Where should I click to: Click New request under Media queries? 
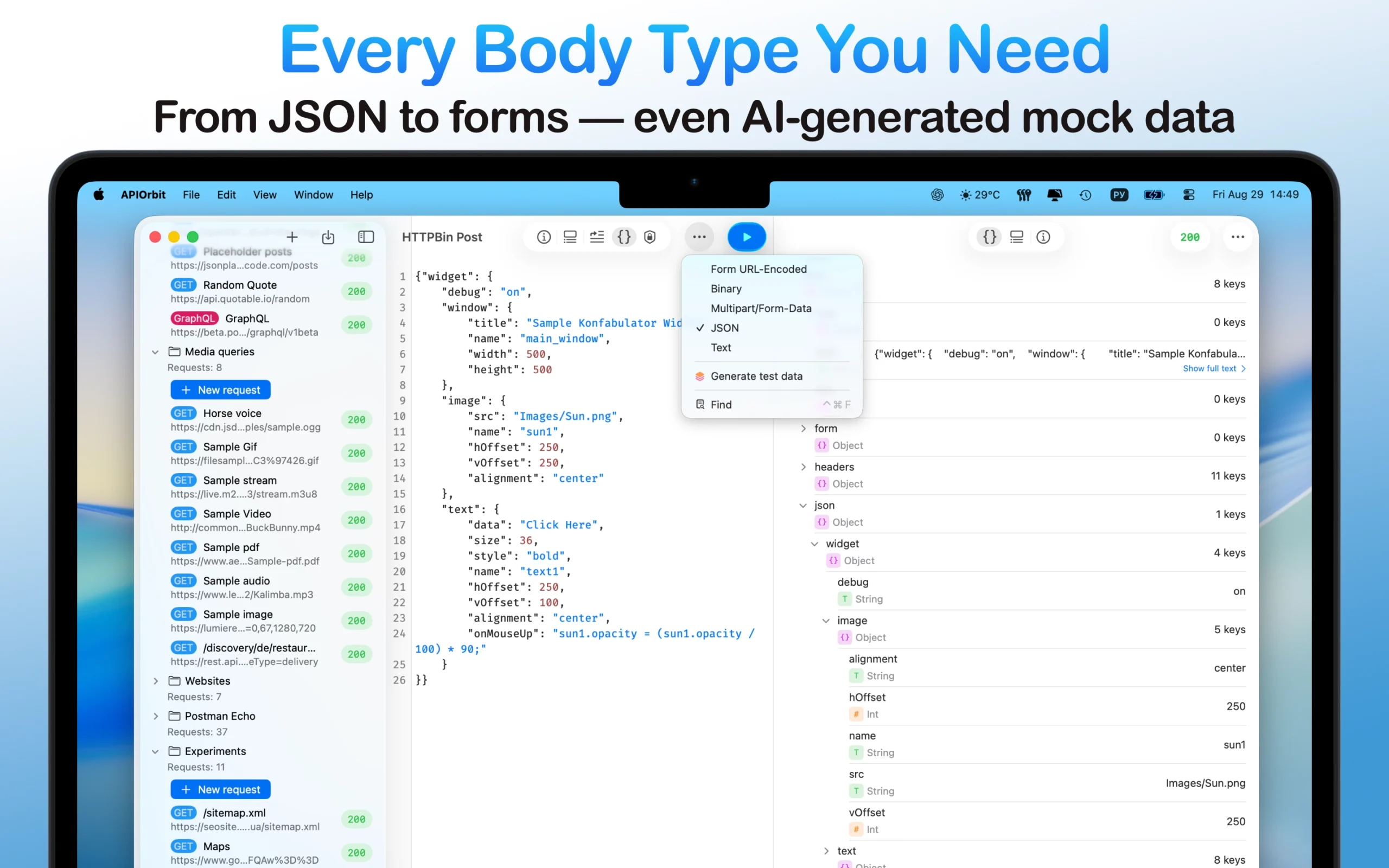click(x=220, y=390)
